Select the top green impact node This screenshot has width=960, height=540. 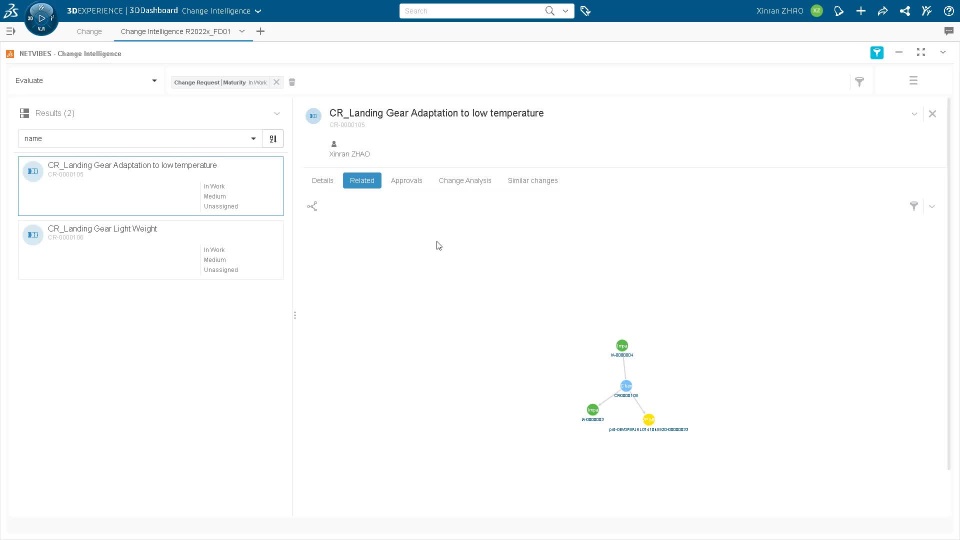622,346
